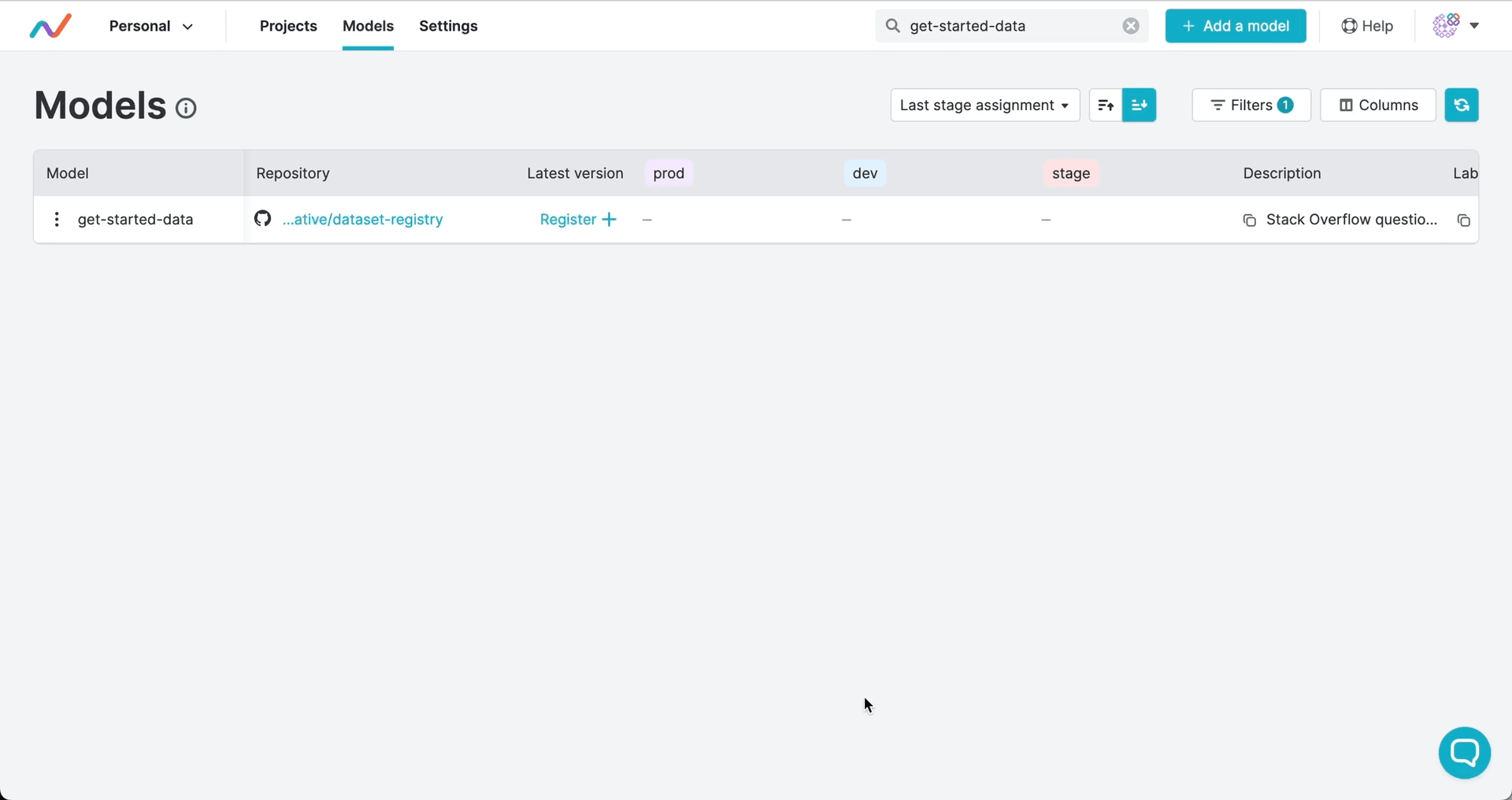The width and height of the screenshot is (1512, 800).
Task: Click the GitHub repository icon
Action: click(x=262, y=219)
